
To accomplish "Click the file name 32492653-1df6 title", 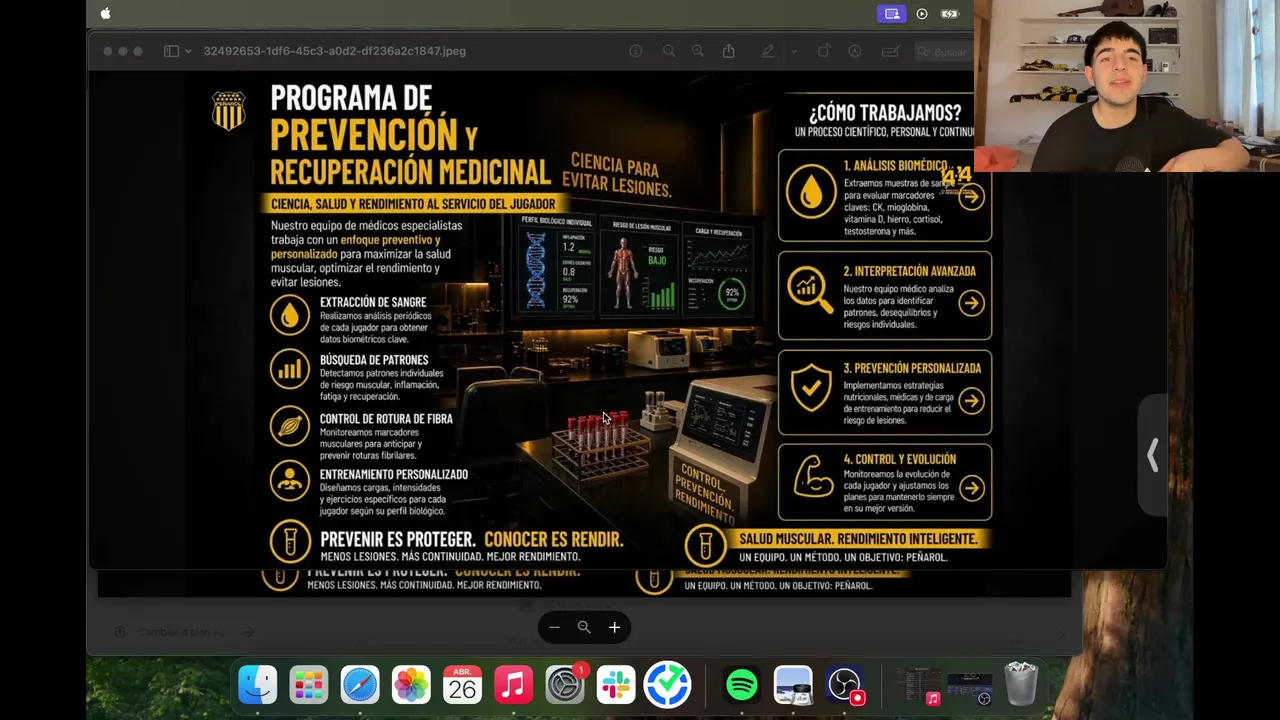I will pos(334,51).
